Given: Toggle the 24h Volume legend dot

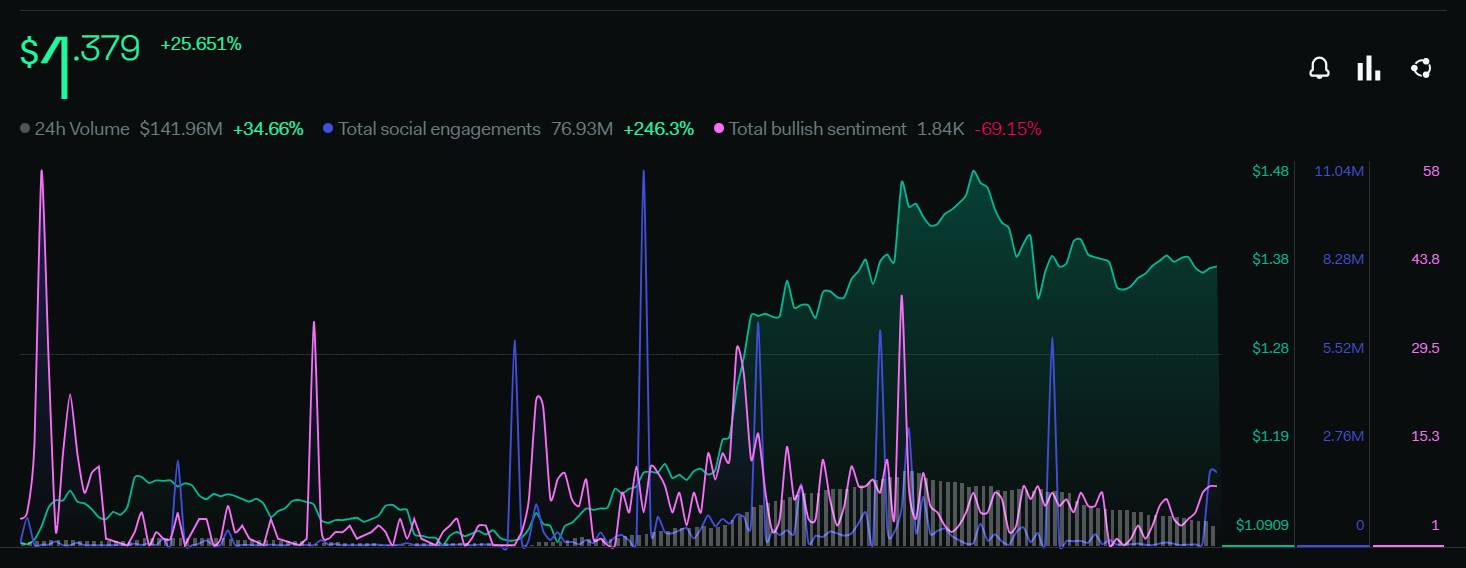Looking at the screenshot, I should click(25, 129).
